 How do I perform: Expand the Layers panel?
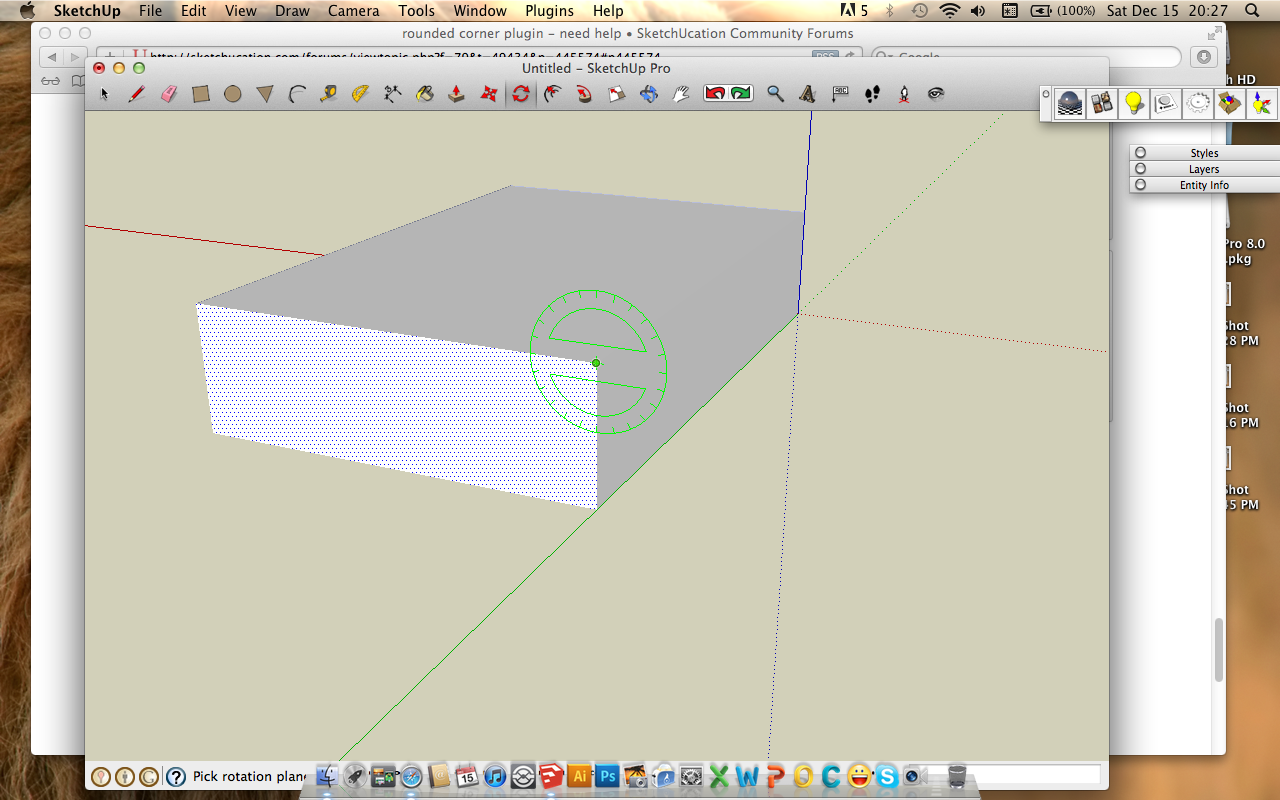(x=1204, y=169)
